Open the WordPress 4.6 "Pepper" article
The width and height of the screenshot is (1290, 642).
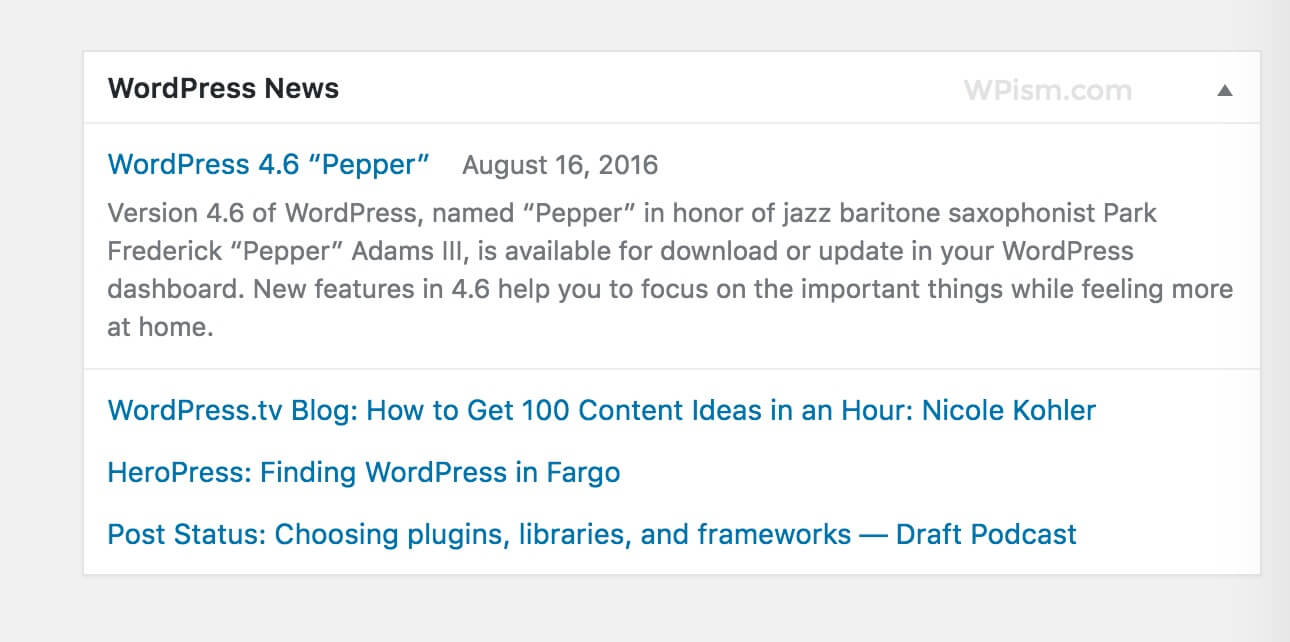[x=268, y=165]
